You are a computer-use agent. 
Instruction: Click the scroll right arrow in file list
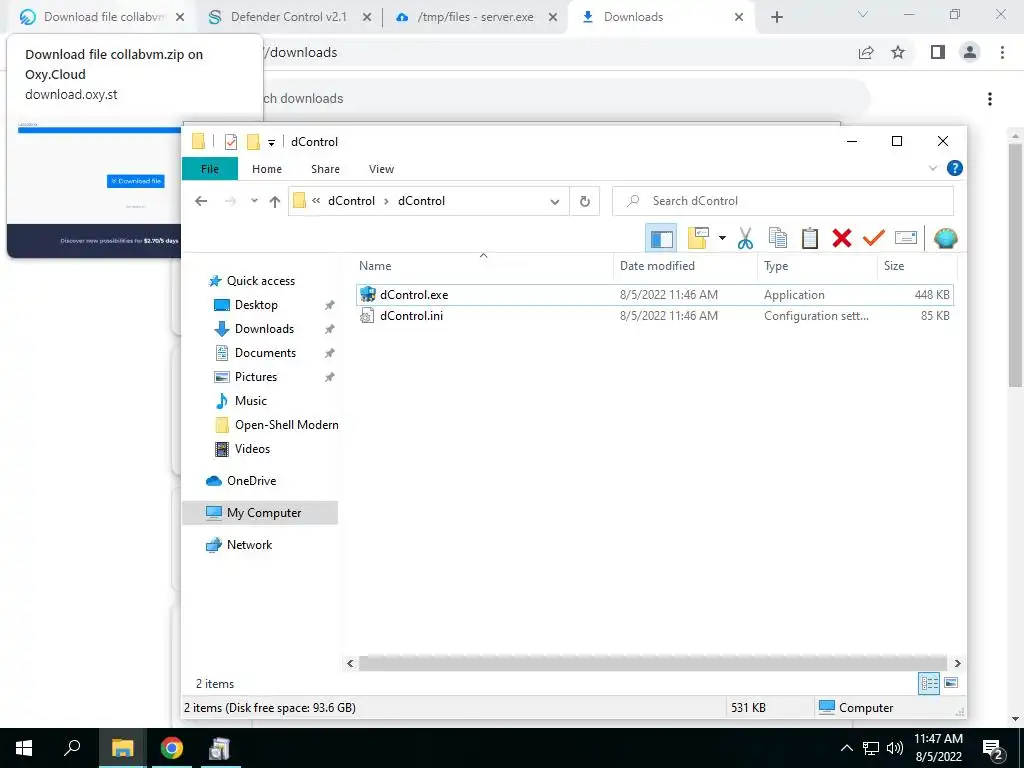(957, 664)
